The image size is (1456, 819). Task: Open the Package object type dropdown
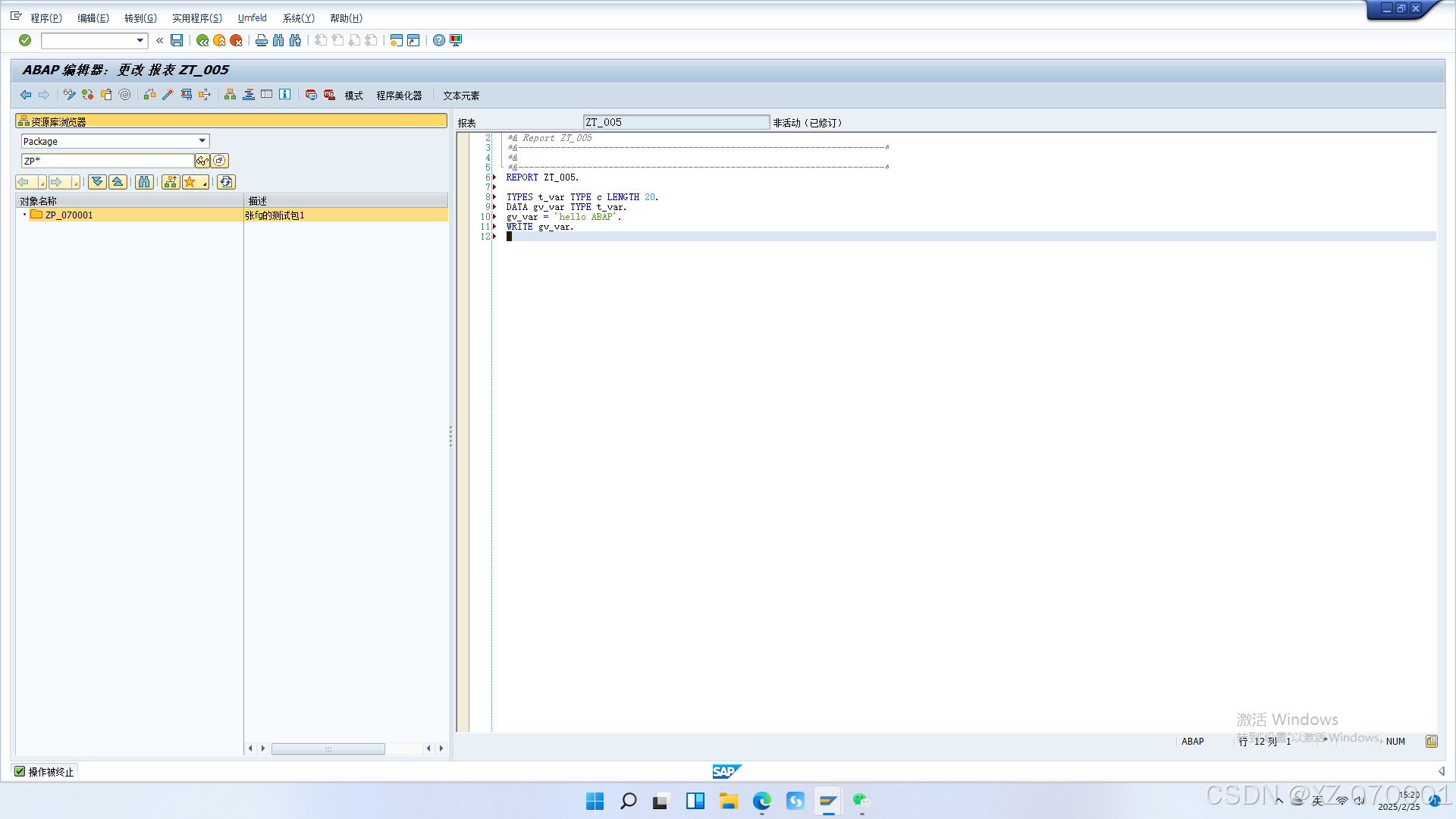[202, 141]
